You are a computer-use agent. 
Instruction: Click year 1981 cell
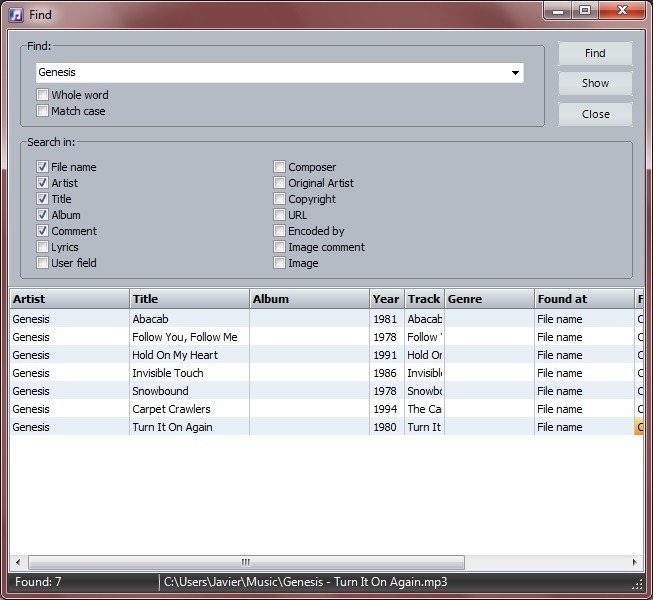[x=387, y=319]
